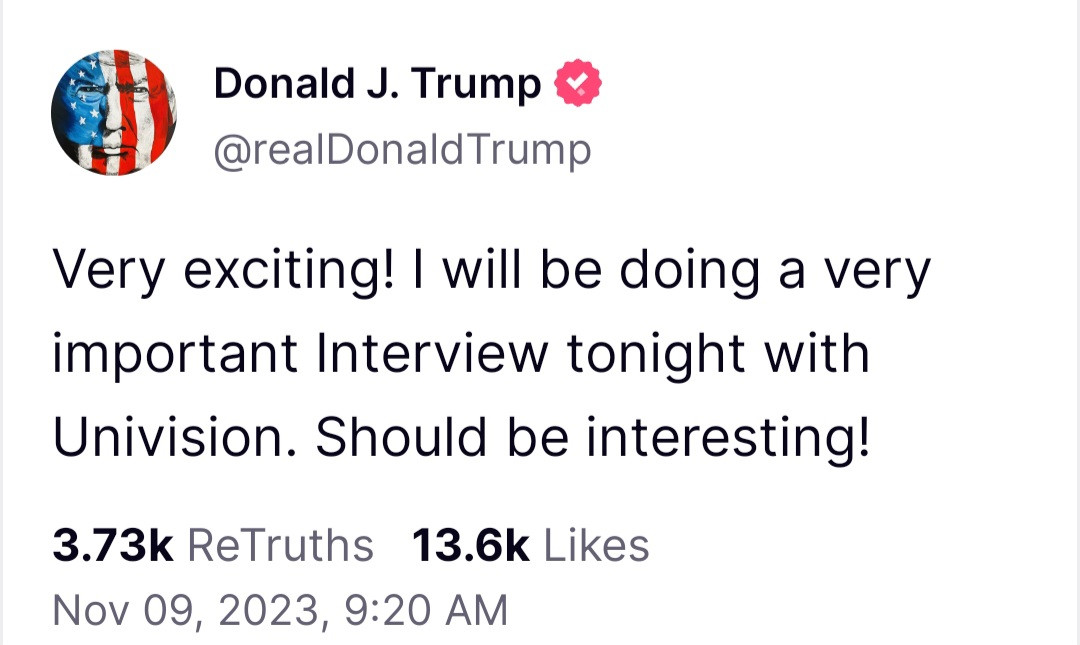
Task: Open the Donald J. Trump display name
Action: pyautogui.click(x=376, y=84)
